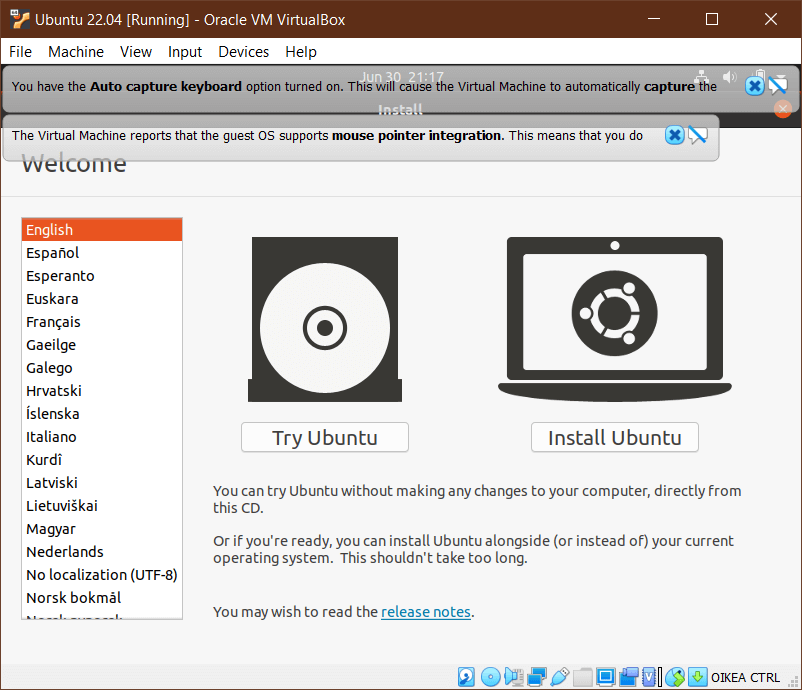Select English in the language list
The image size is (802, 690).
tap(102, 230)
